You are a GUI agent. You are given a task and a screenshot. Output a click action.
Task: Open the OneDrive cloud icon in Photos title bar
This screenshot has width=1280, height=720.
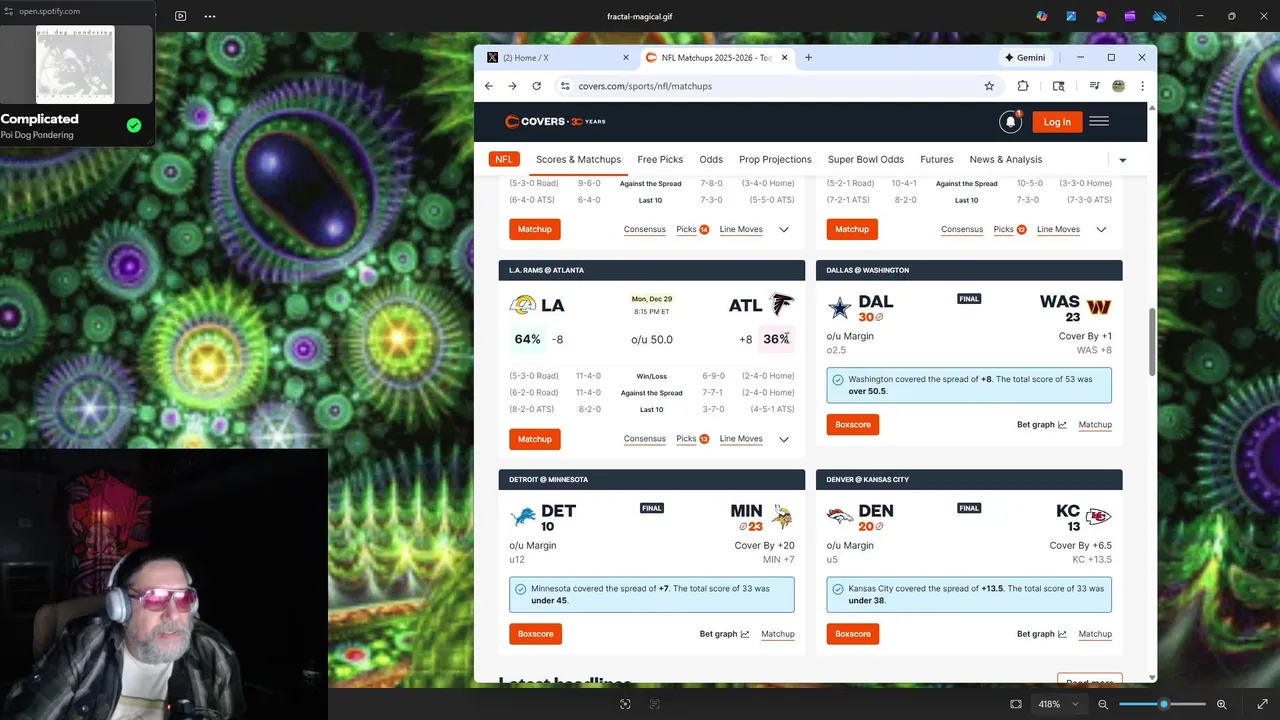coord(1160,16)
